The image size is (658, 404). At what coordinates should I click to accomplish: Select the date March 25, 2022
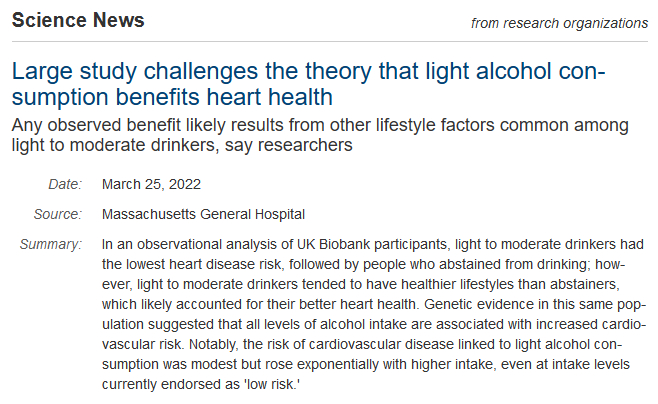pyautogui.click(x=150, y=184)
